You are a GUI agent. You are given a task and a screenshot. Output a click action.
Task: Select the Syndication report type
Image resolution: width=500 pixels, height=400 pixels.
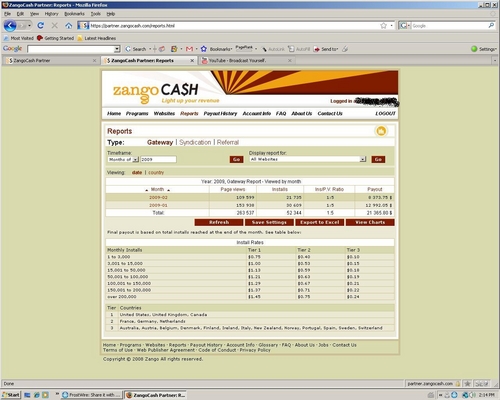click(195, 142)
